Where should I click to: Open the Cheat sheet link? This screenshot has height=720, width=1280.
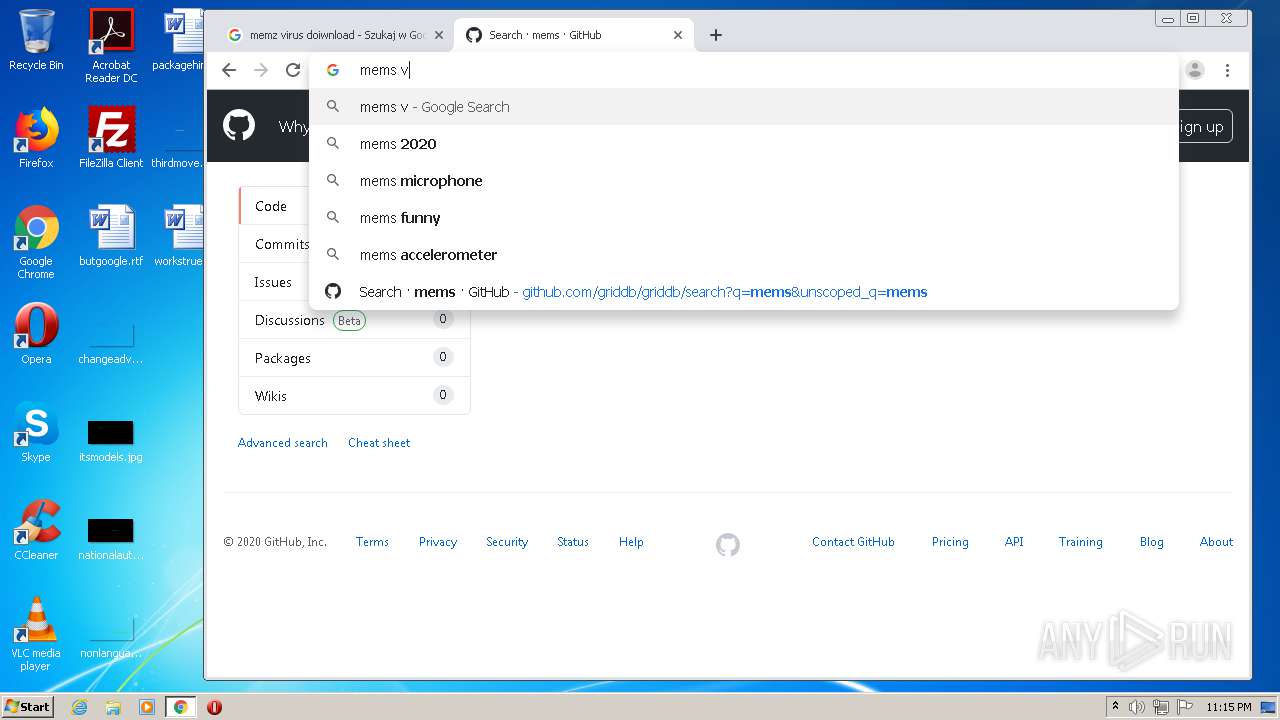point(379,443)
